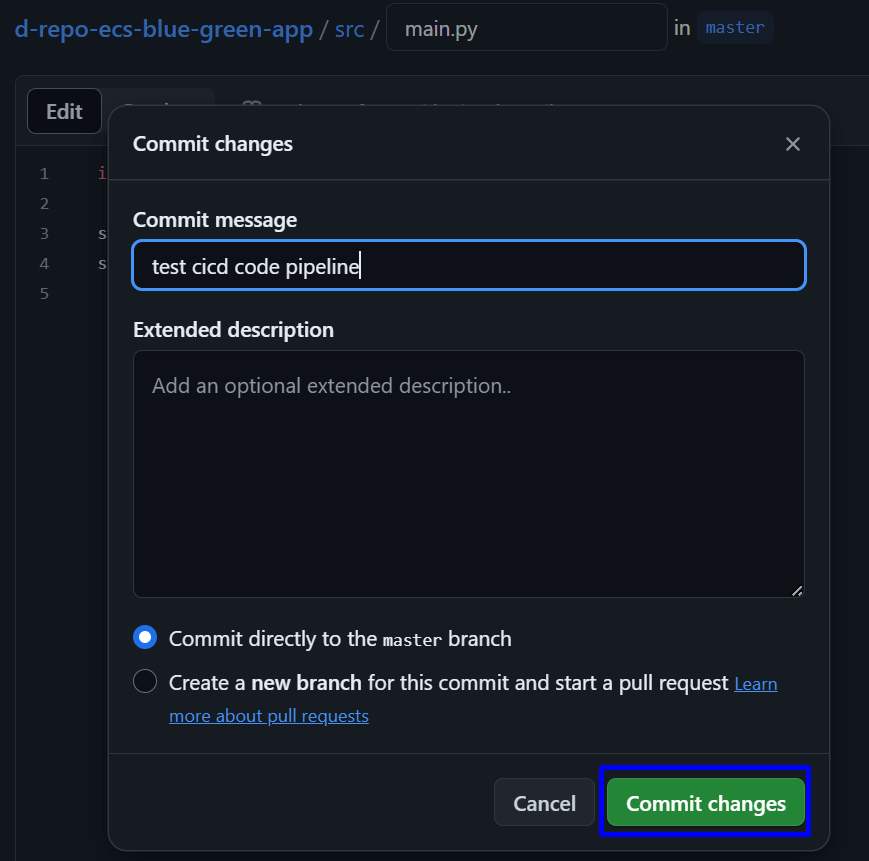Image resolution: width=869 pixels, height=861 pixels.
Task: Click line number 1 in editor gutter
Action: click(44, 174)
